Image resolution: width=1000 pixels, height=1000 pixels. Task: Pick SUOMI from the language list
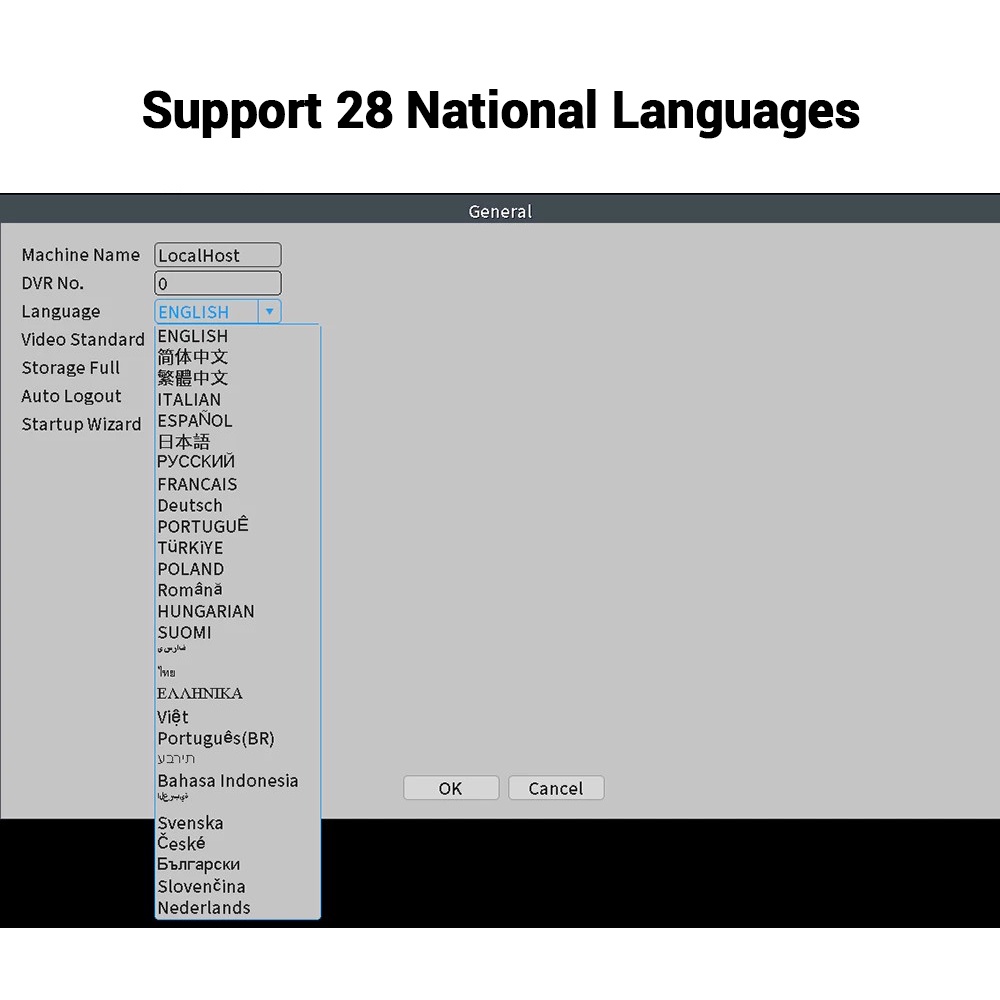[184, 632]
